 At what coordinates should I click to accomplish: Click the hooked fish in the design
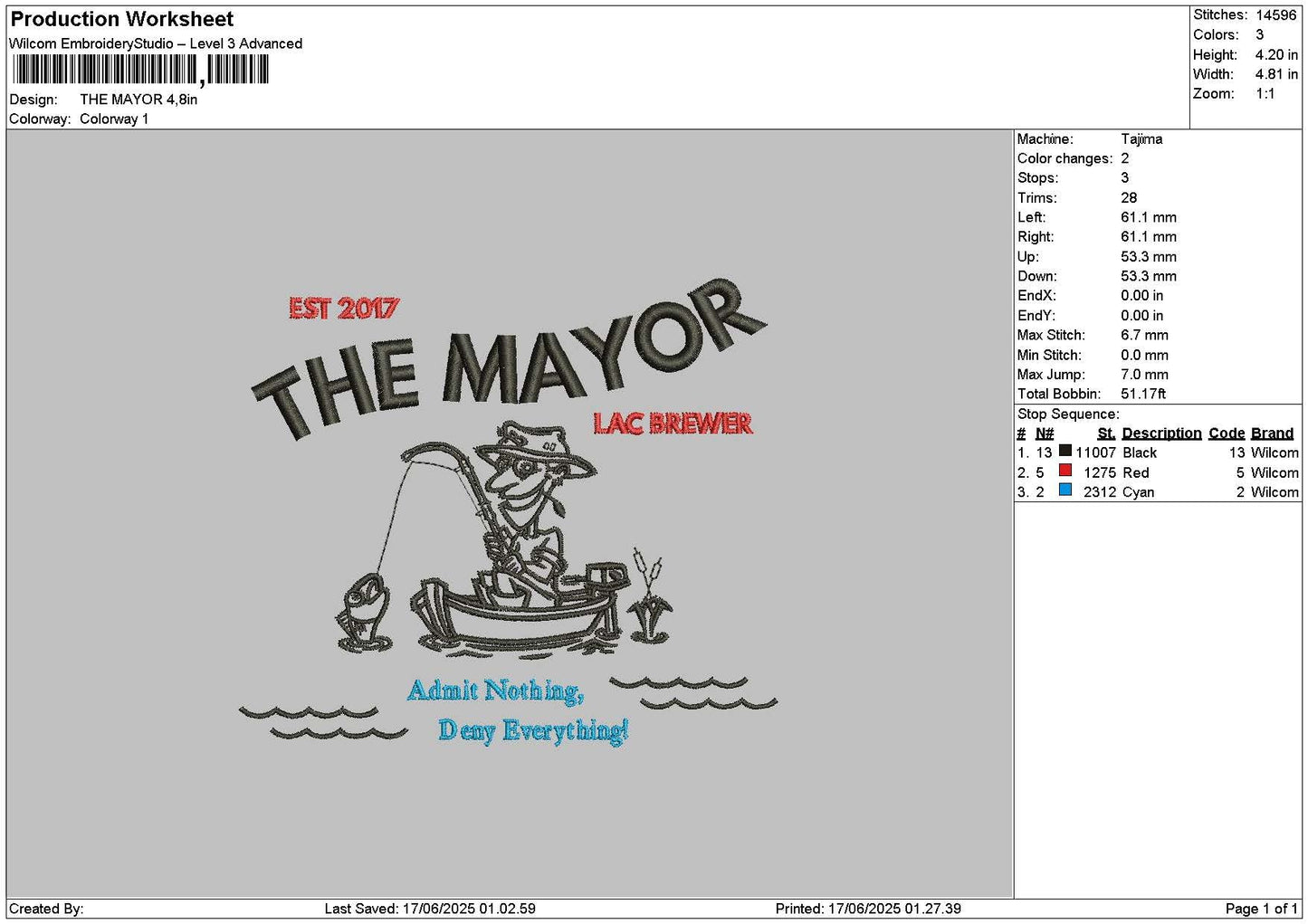[365, 611]
